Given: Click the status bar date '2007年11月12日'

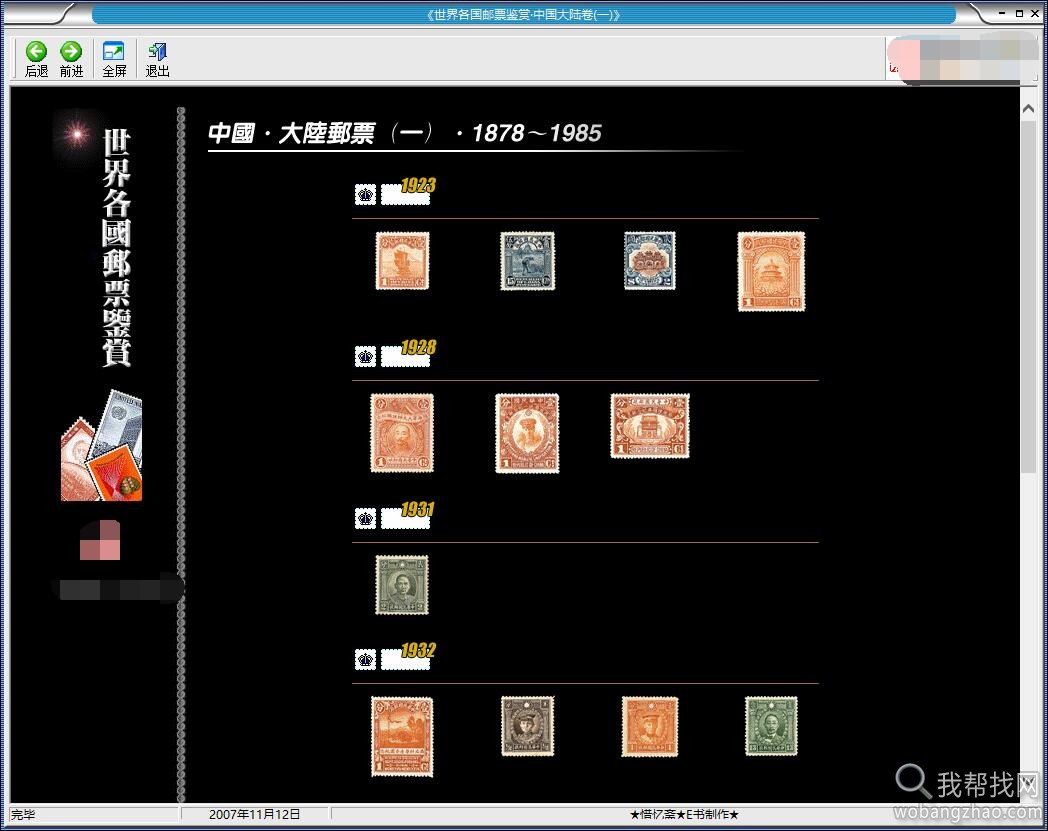Looking at the screenshot, I should (x=254, y=814).
